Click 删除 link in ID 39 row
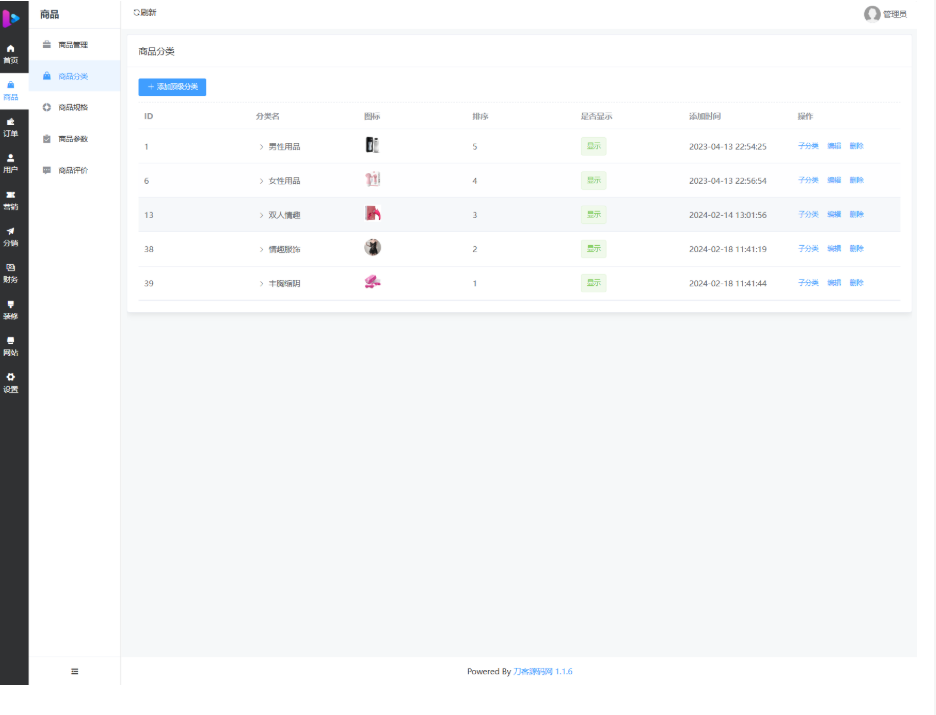936x715 pixels. 857,283
